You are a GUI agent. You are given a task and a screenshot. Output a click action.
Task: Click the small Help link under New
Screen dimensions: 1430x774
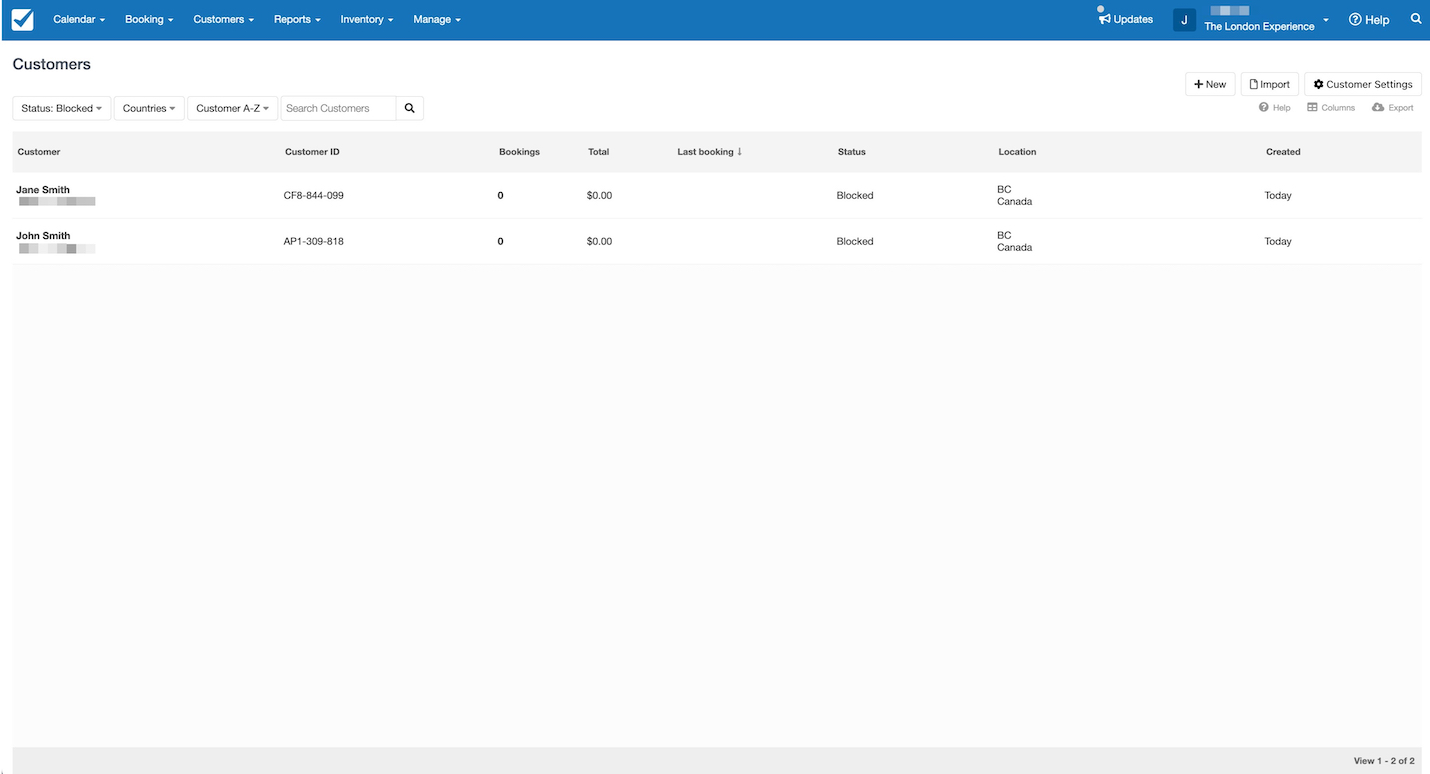(x=1275, y=108)
